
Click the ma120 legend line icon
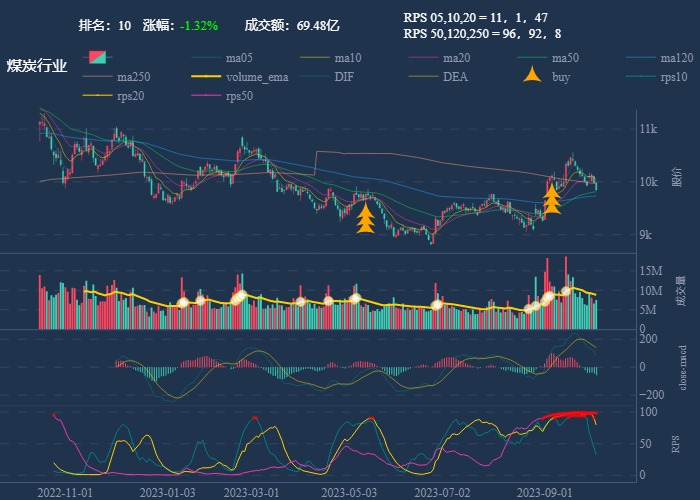[x=643, y=57]
